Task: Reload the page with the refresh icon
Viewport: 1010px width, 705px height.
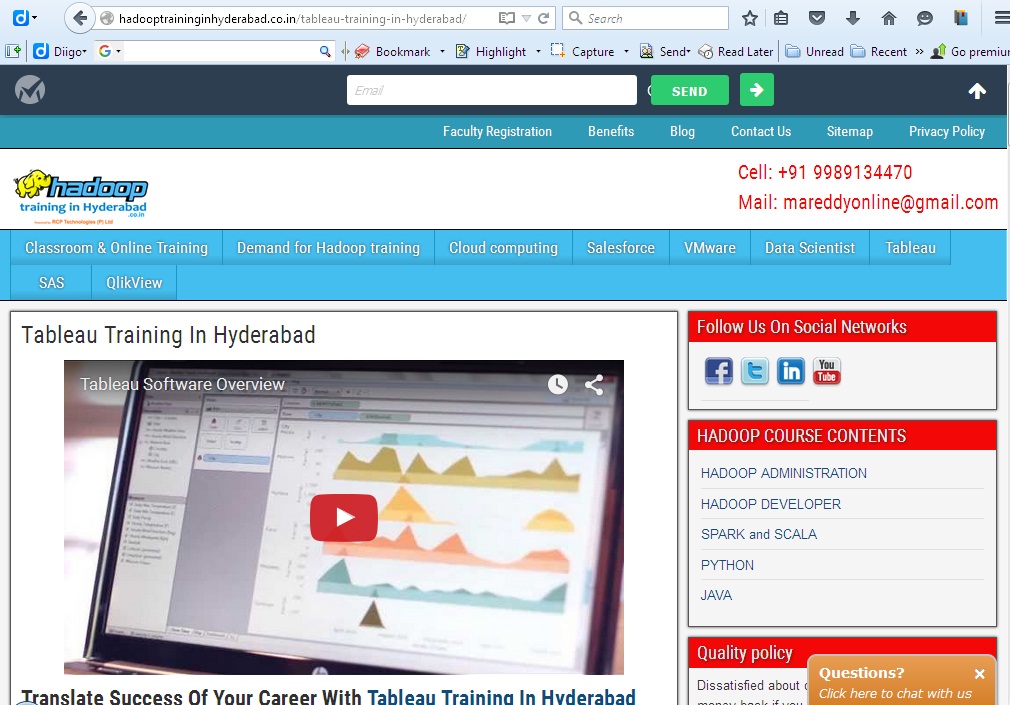Action: (544, 18)
